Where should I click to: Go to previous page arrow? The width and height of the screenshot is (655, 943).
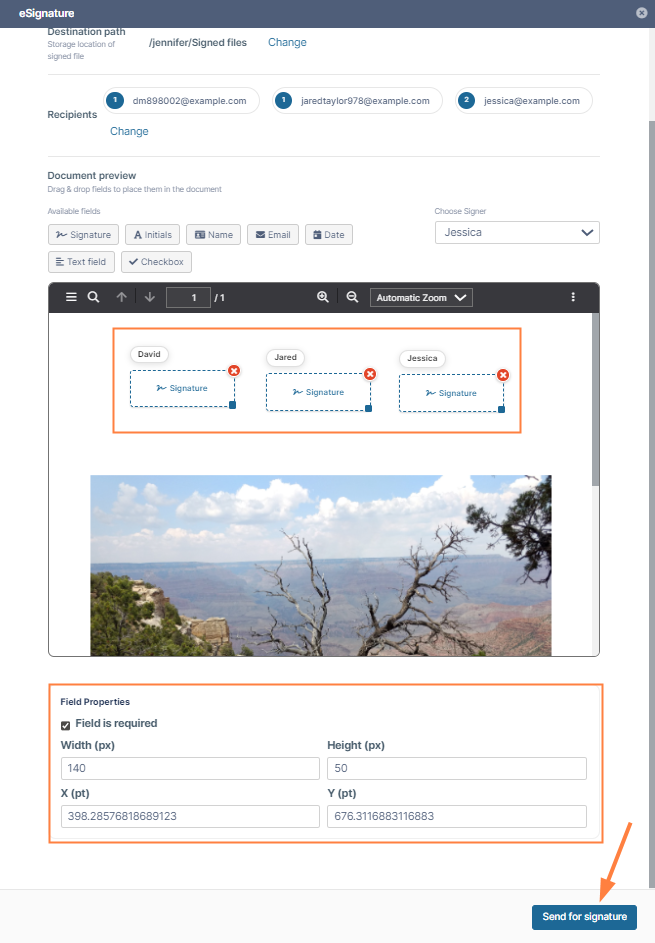121,297
